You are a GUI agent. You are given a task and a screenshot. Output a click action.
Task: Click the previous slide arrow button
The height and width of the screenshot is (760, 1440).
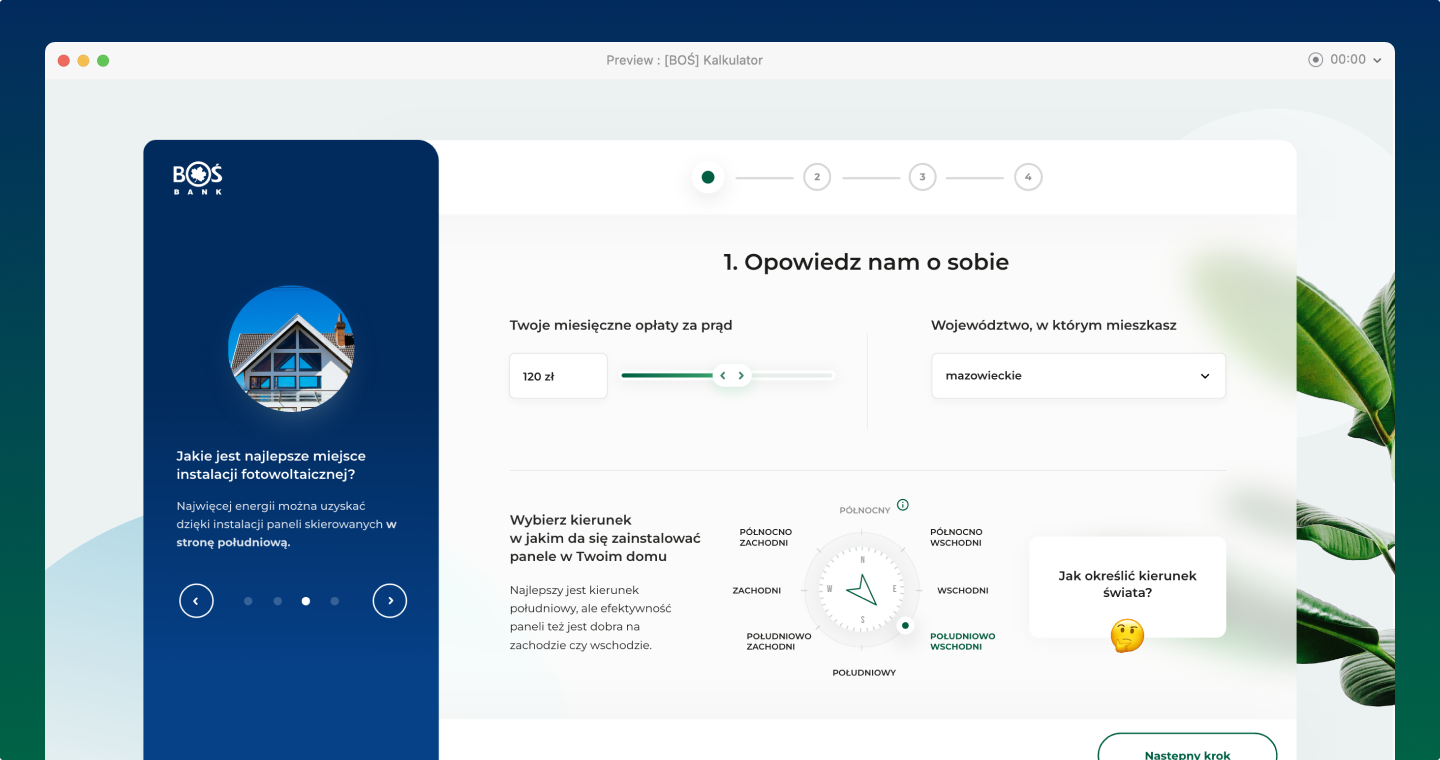196,601
